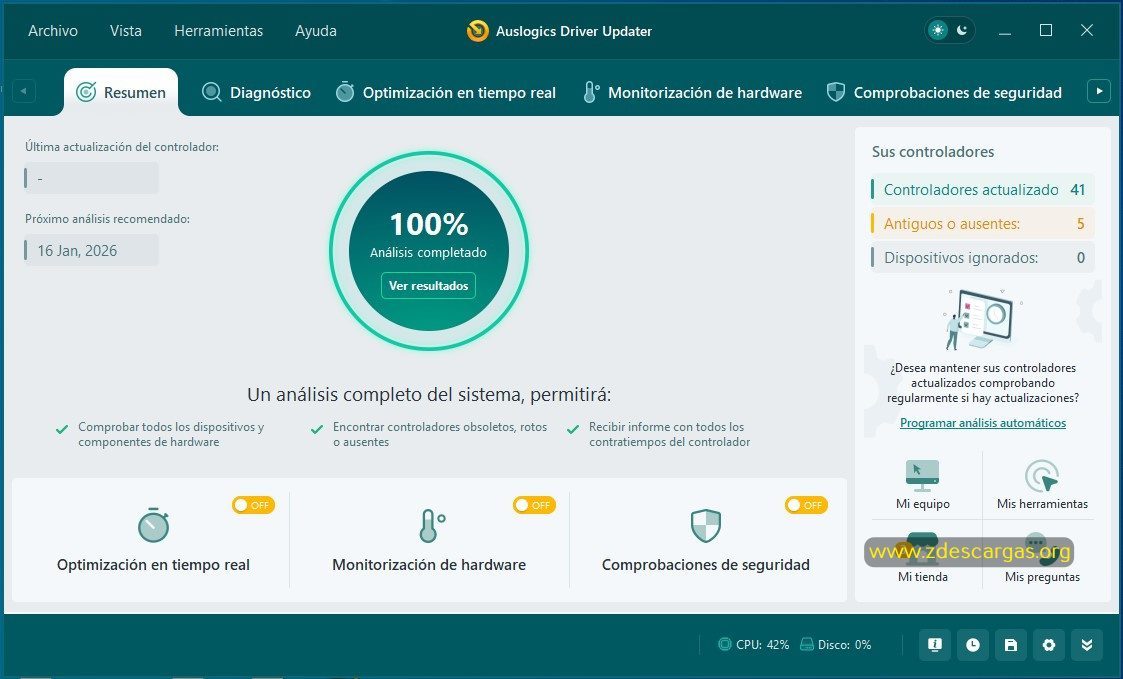Click Optimización en tiempo real card title
Image resolution: width=1123 pixels, height=679 pixels.
coord(153,564)
